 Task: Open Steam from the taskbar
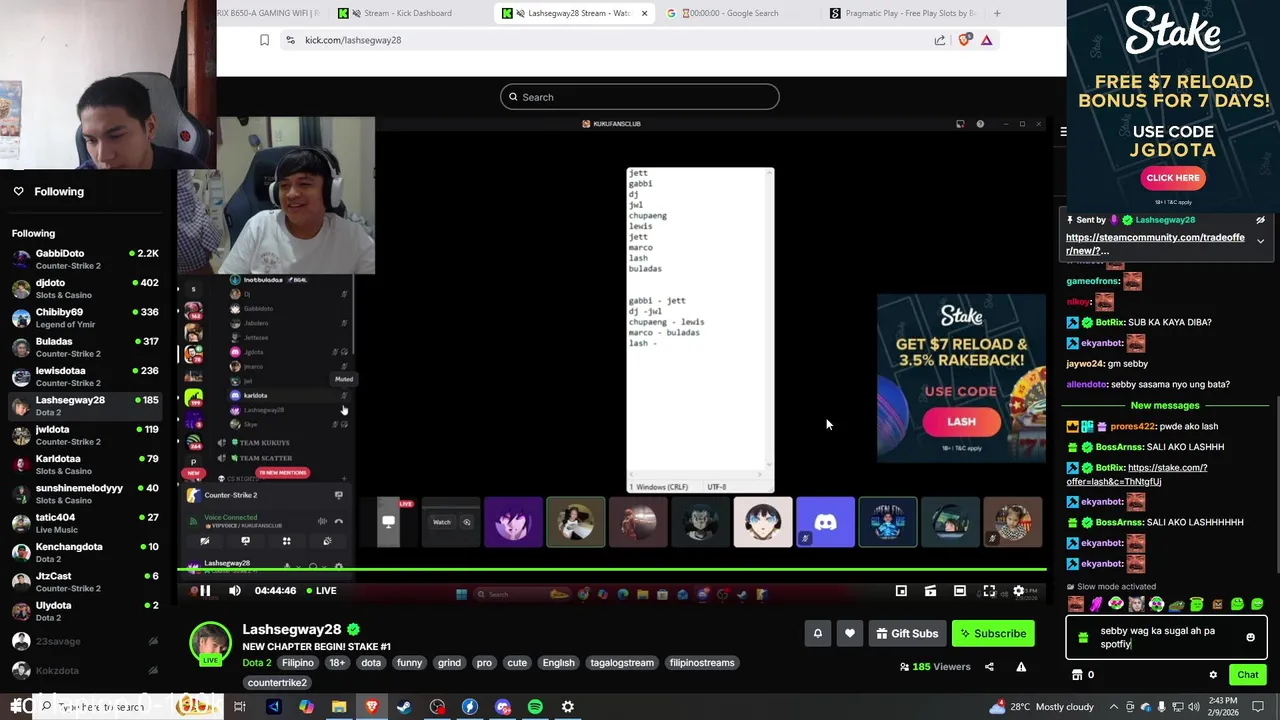[x=404, y=707]
